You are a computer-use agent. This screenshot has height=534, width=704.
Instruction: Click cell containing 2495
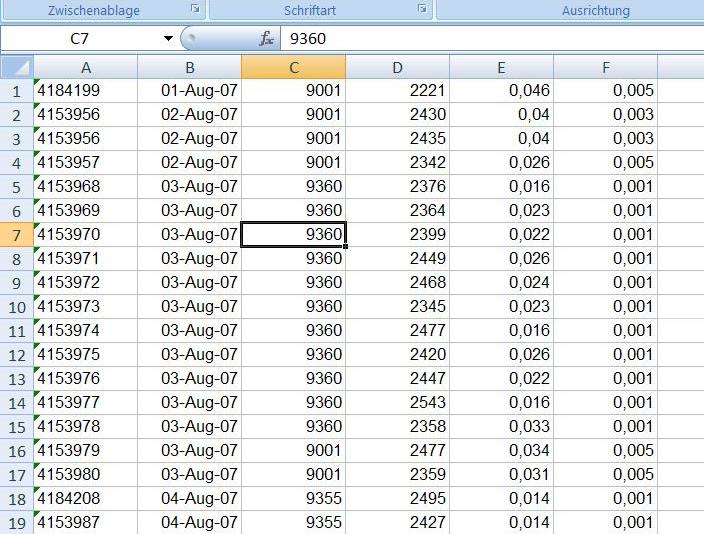397,499
